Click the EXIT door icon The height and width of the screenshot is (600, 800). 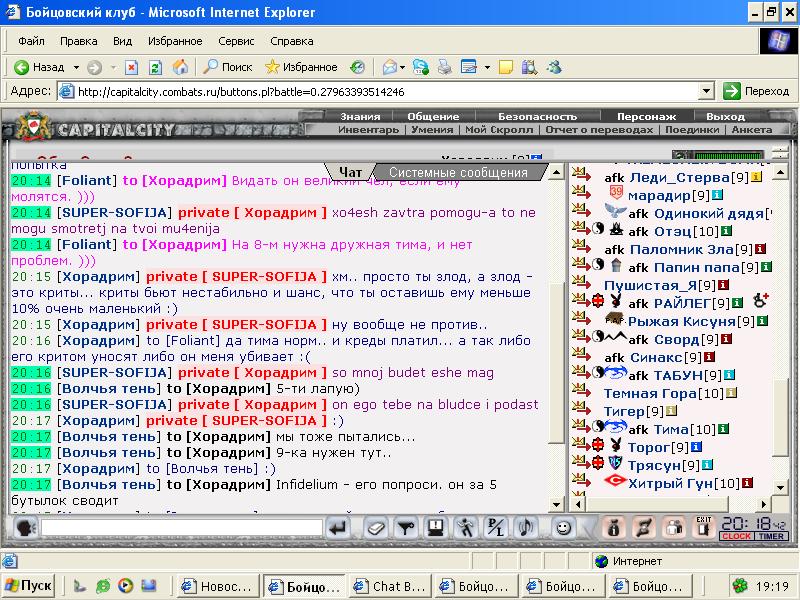click(704, 527)
